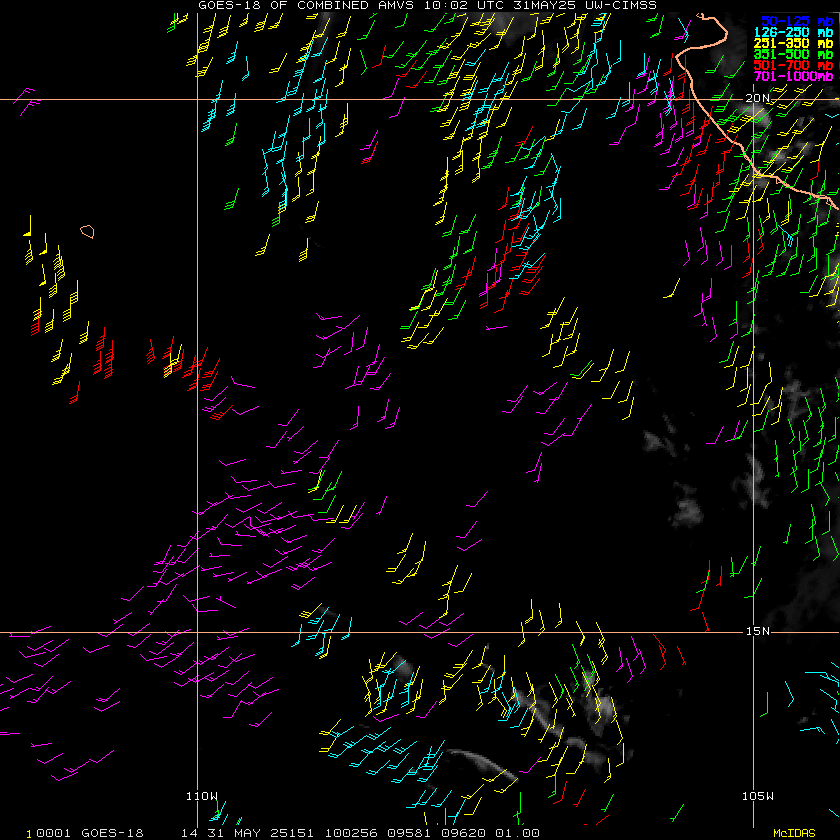840x840 pixels.
Task: Select the 126-250 mb cyan legend entry
Action: click(x=797, y=32)
